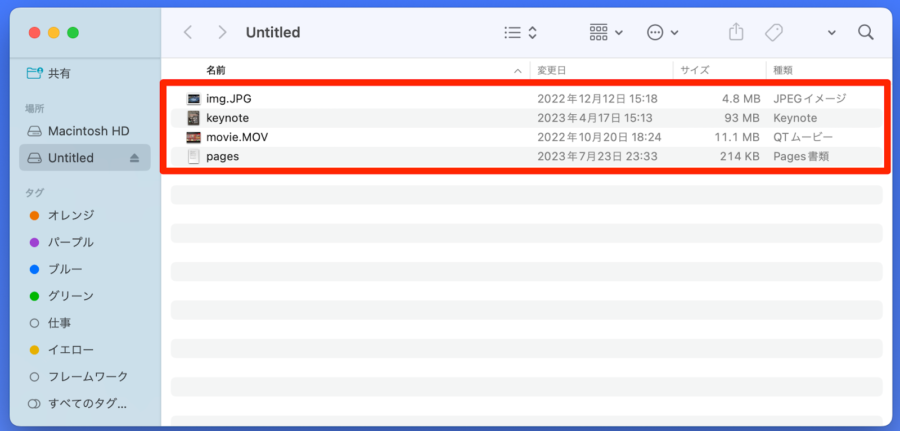The image size is (900, 431).
Task: Select the movie.MOV file name
Action: click(x=237, y=138)
